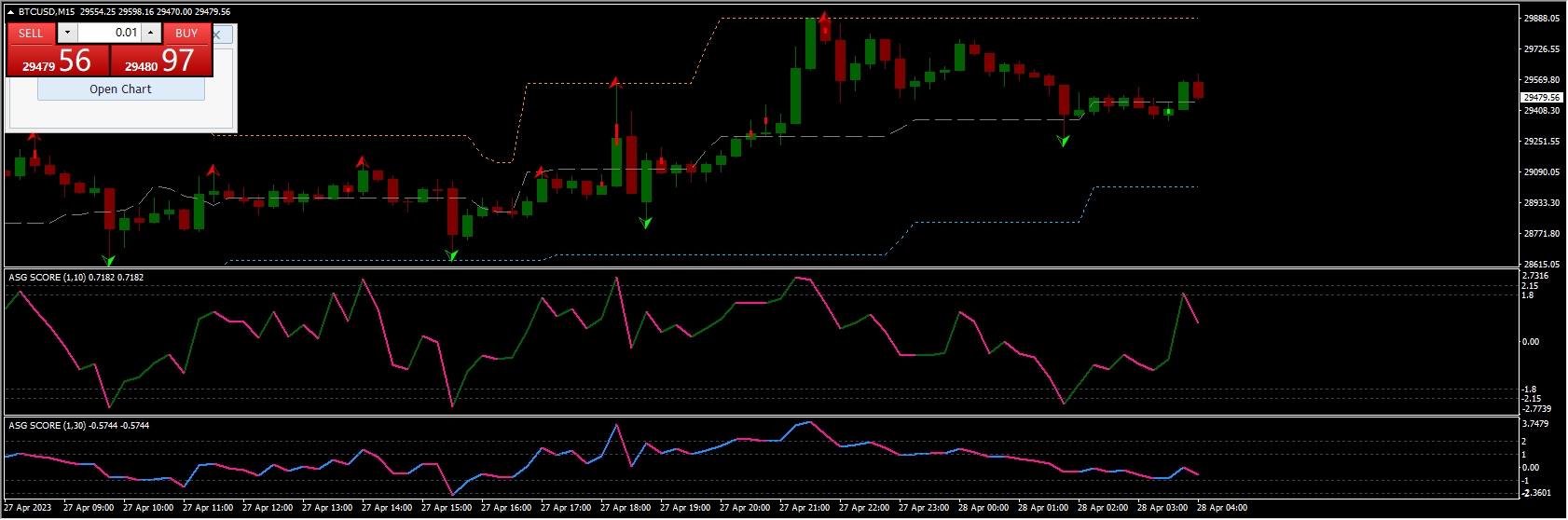Decrease lot volume with the down arrow

click(x=67, y=33)
